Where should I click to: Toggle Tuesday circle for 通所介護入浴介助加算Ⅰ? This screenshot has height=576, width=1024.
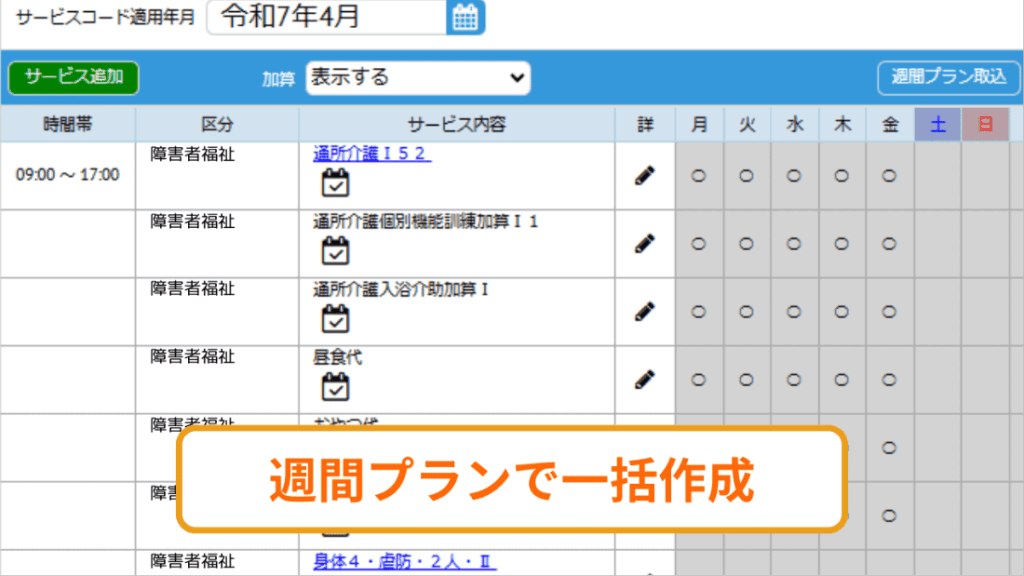pos(746,312)
